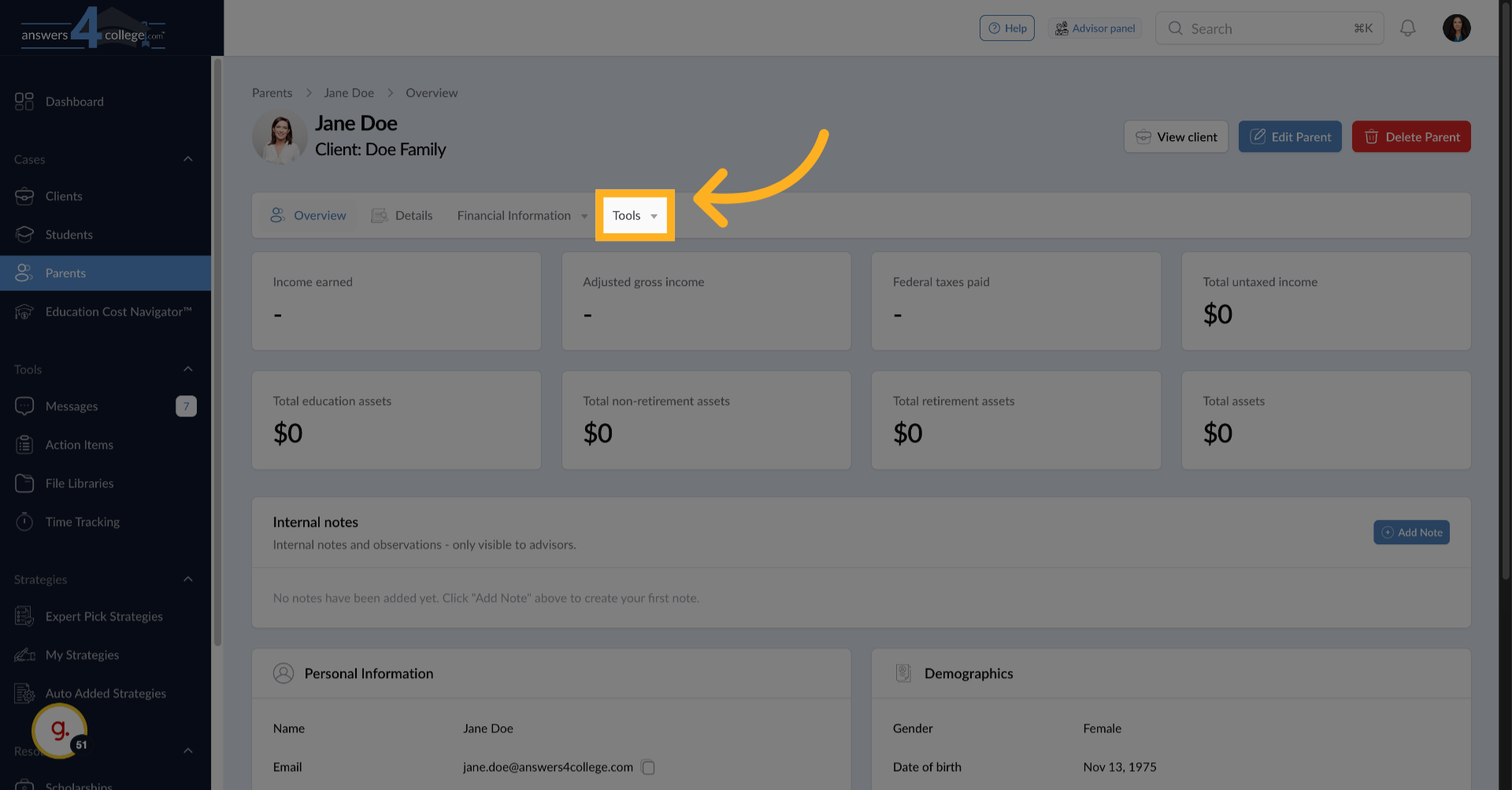
Task: Expand the Financial Information dropdown
Action: [522, 216]
